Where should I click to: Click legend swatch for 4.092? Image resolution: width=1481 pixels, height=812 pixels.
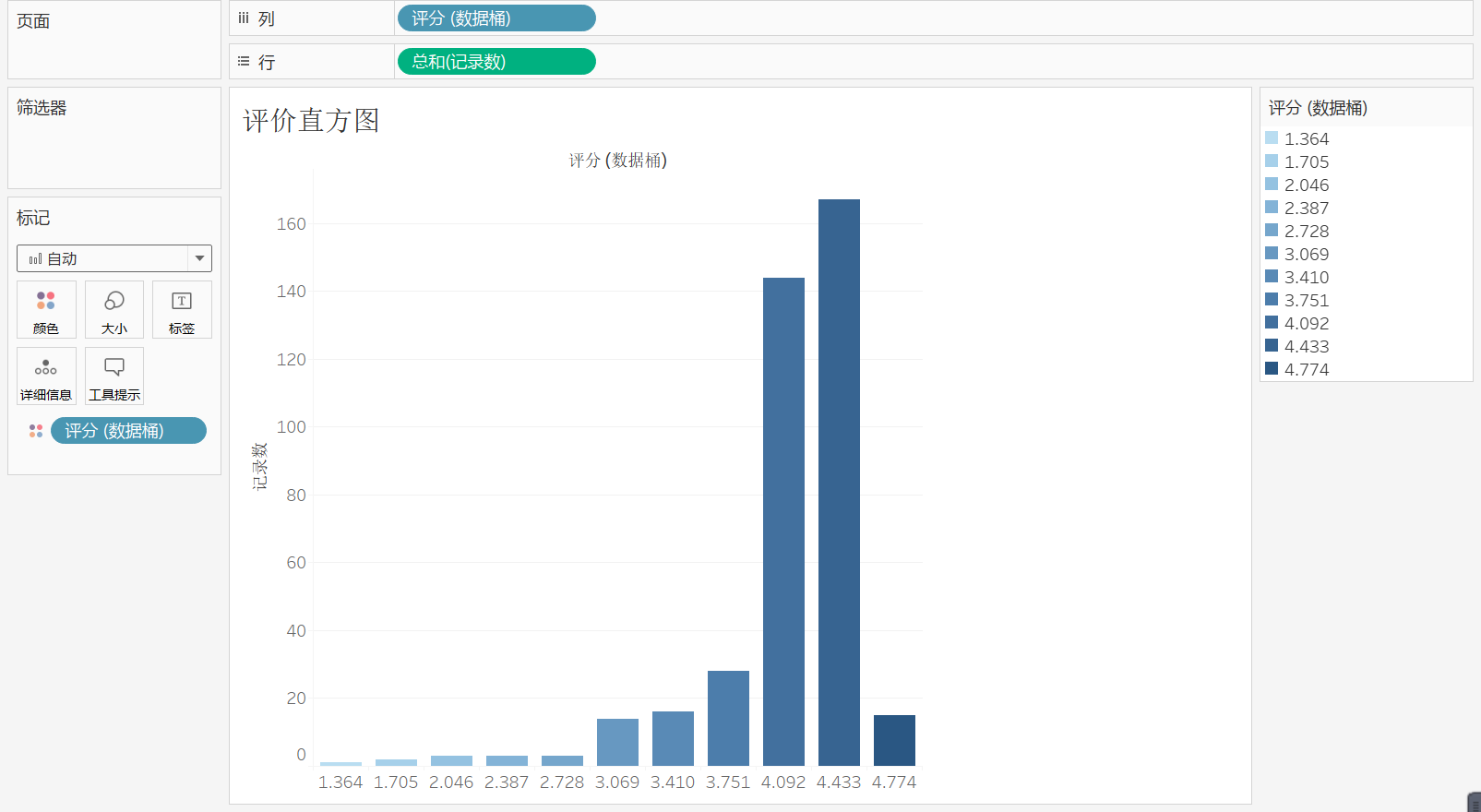pyautogui.click(x=1272, y=322)
